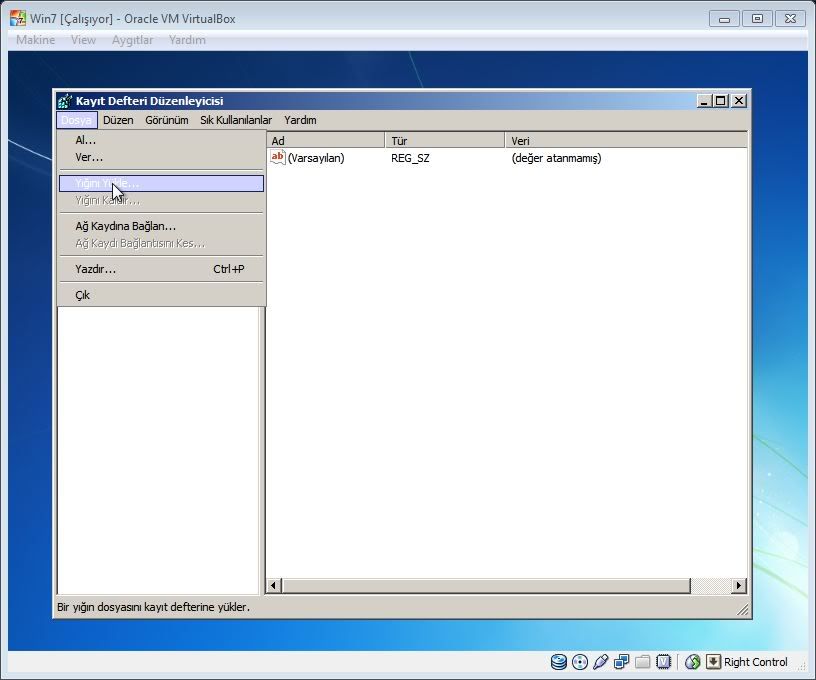Choose "Ver..." from the Dosya menu
This screenshot has height=680, width=816.
(x=89, y=157)
